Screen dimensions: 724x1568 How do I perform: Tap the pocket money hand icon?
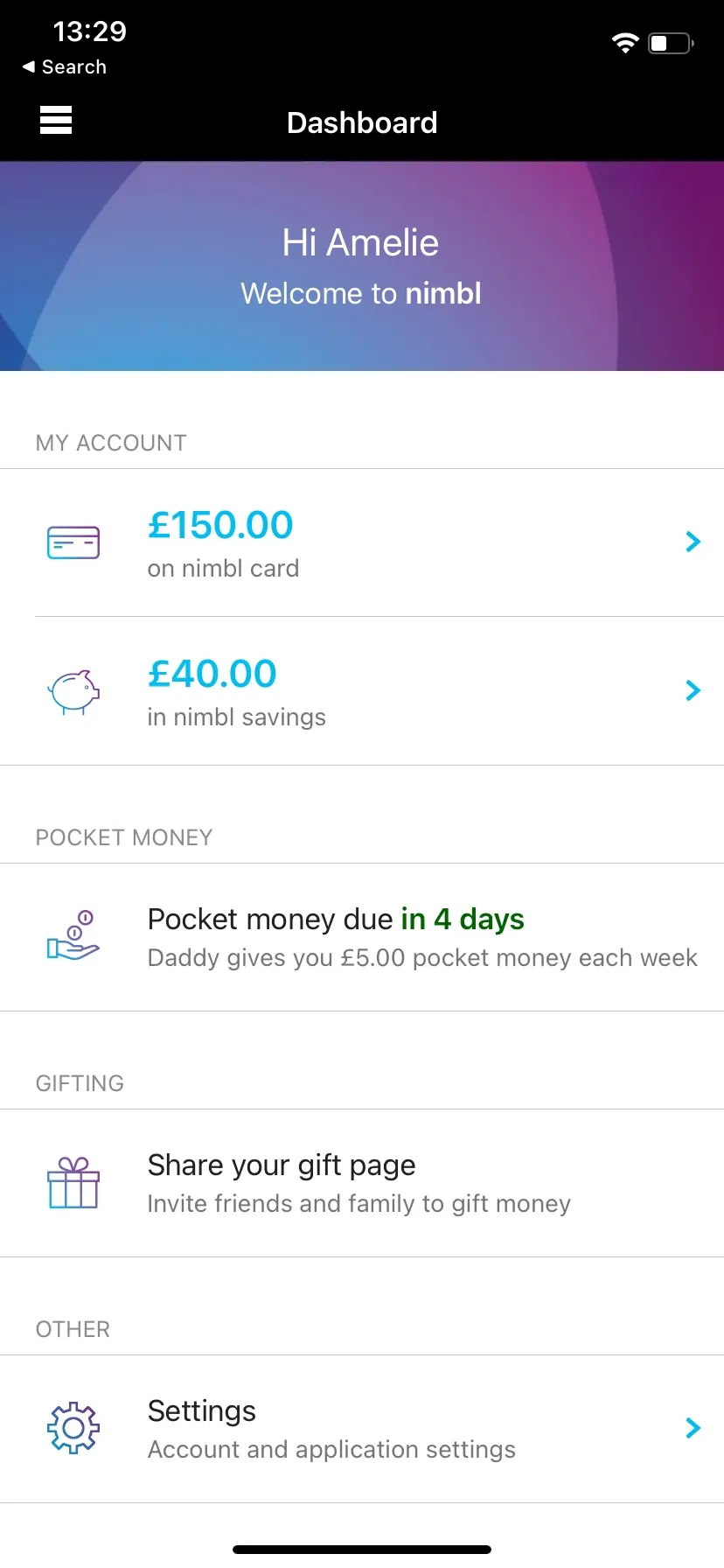pyautogui.click(x=73, y=935)
